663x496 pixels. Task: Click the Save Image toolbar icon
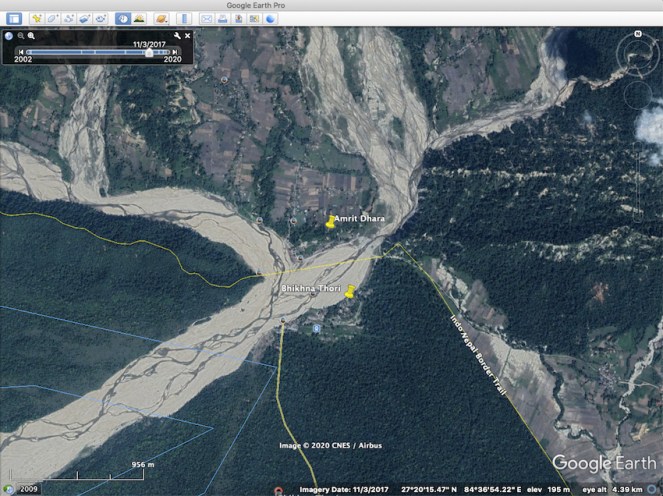click(239, 19)
